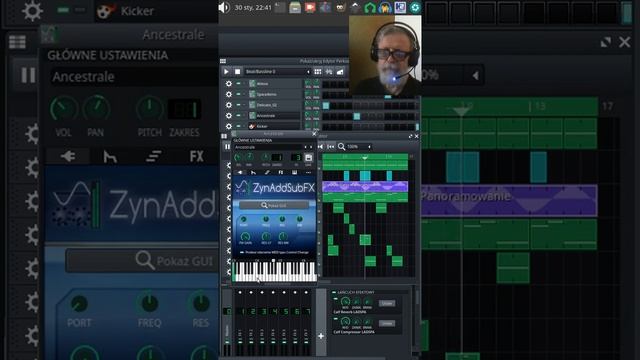Open the 100% zoom dropdown
640x360 pixels.
click(x=359, y=147)
